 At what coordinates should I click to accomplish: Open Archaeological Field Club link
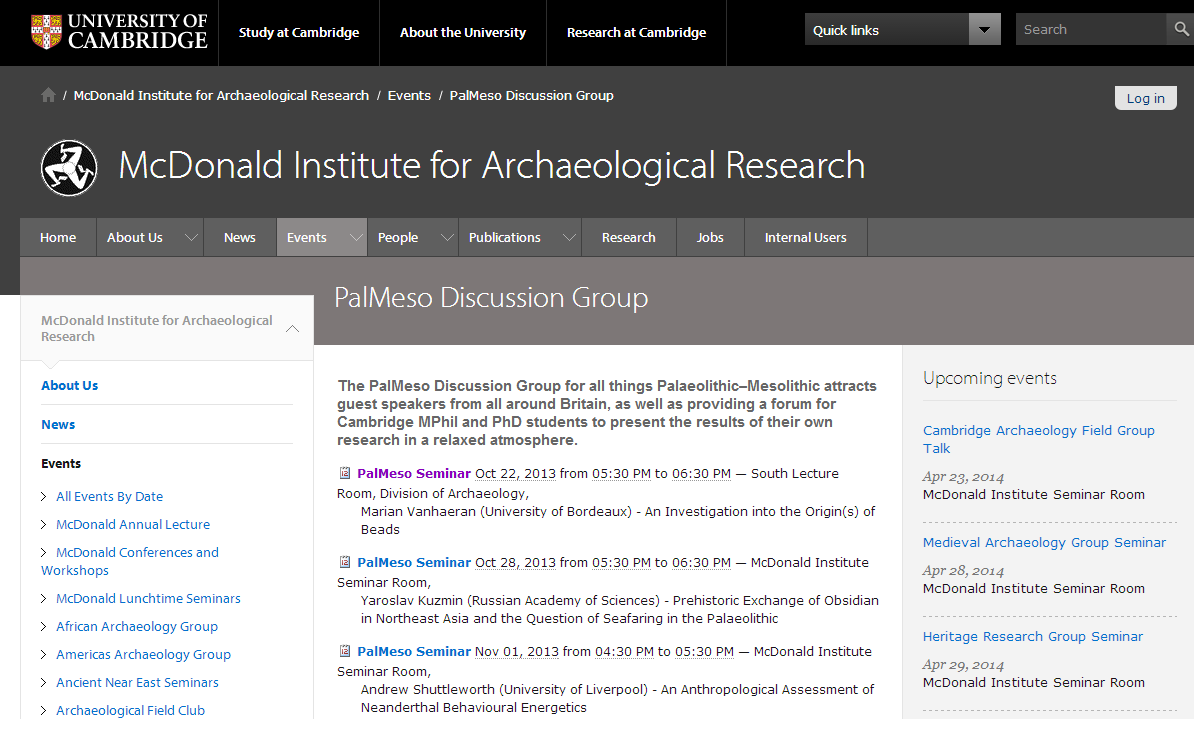(130, 710)
